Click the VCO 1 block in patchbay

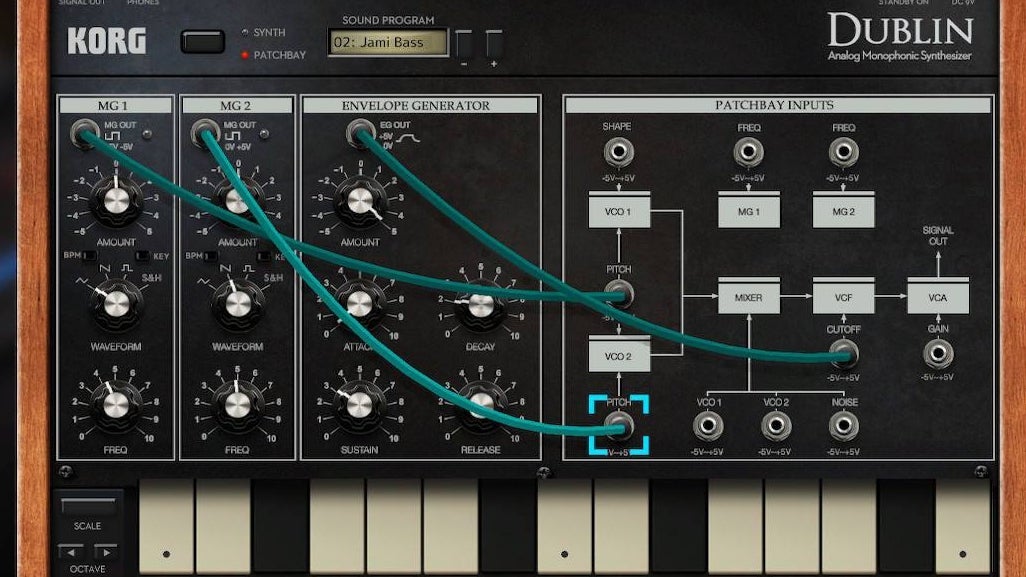point(619,210)
